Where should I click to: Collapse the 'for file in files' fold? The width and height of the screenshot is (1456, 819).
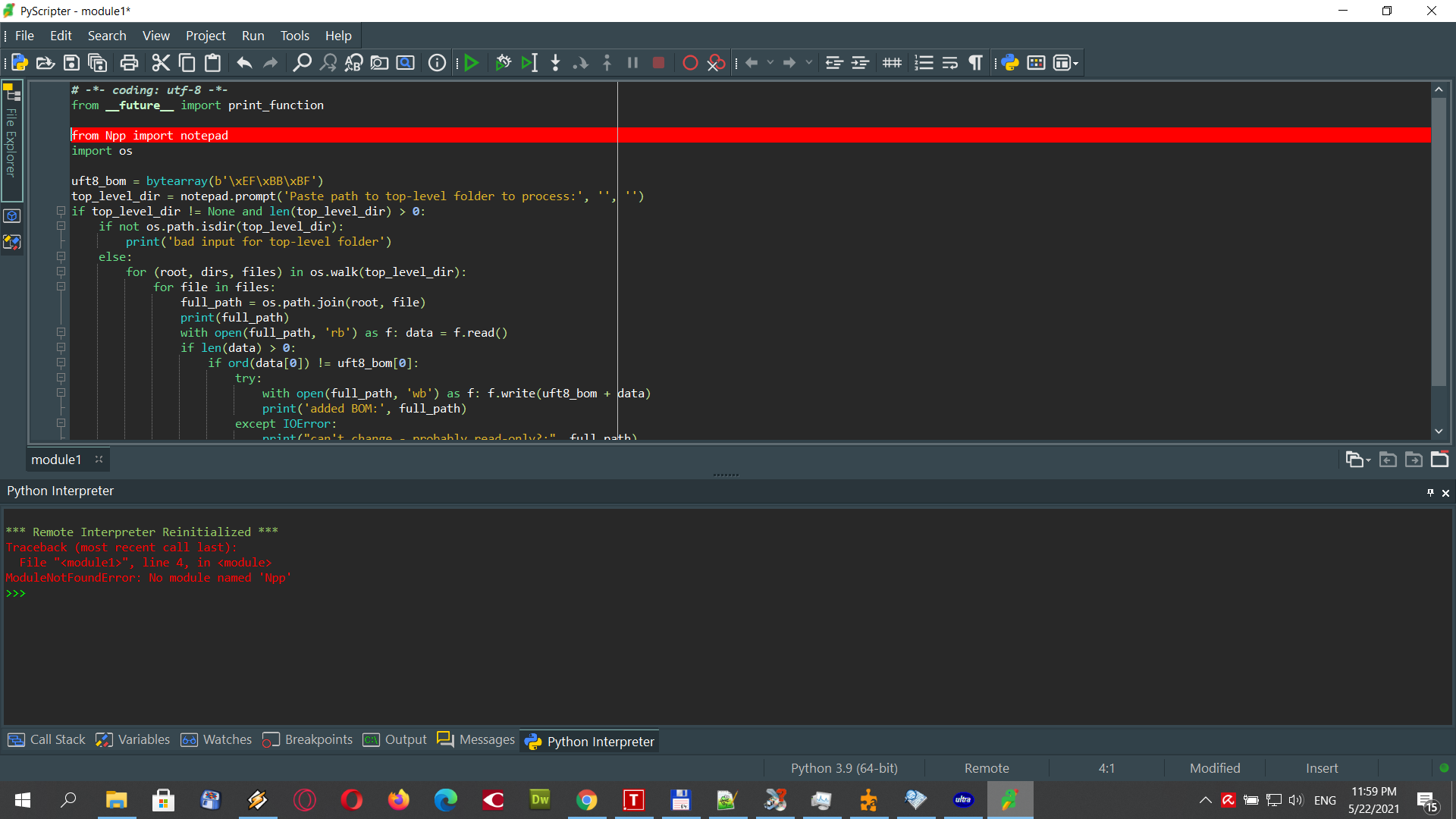[61, 287]
